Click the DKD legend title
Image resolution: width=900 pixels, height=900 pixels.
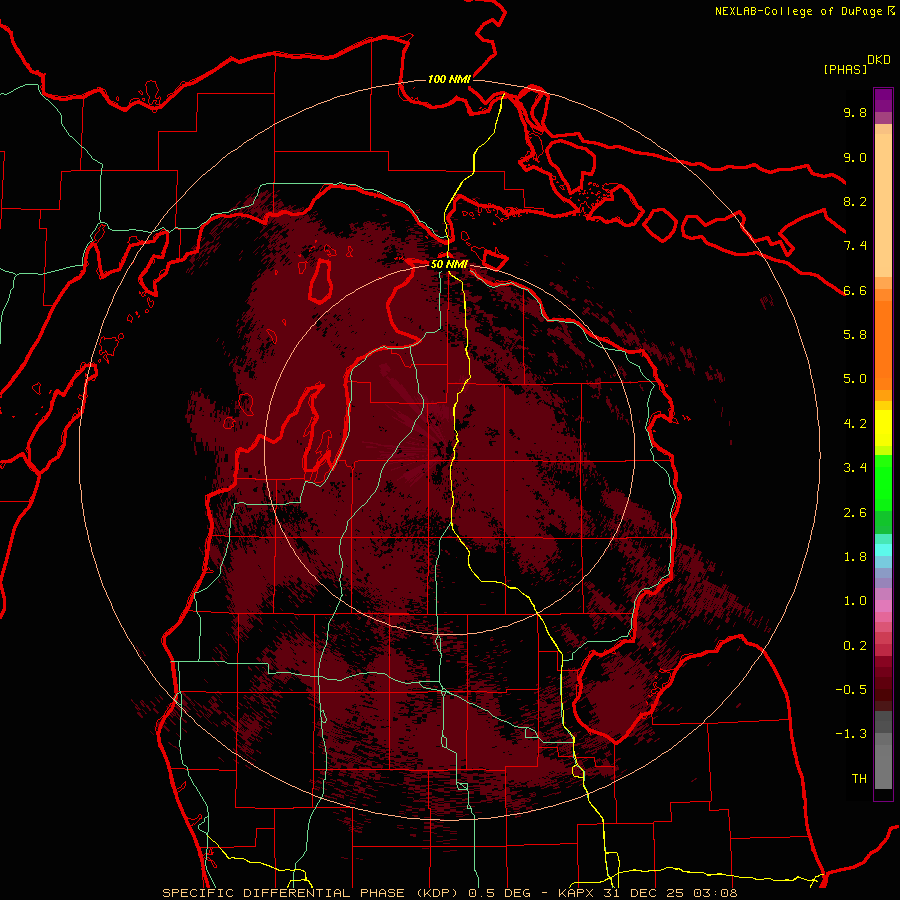(x=878, y=60)
